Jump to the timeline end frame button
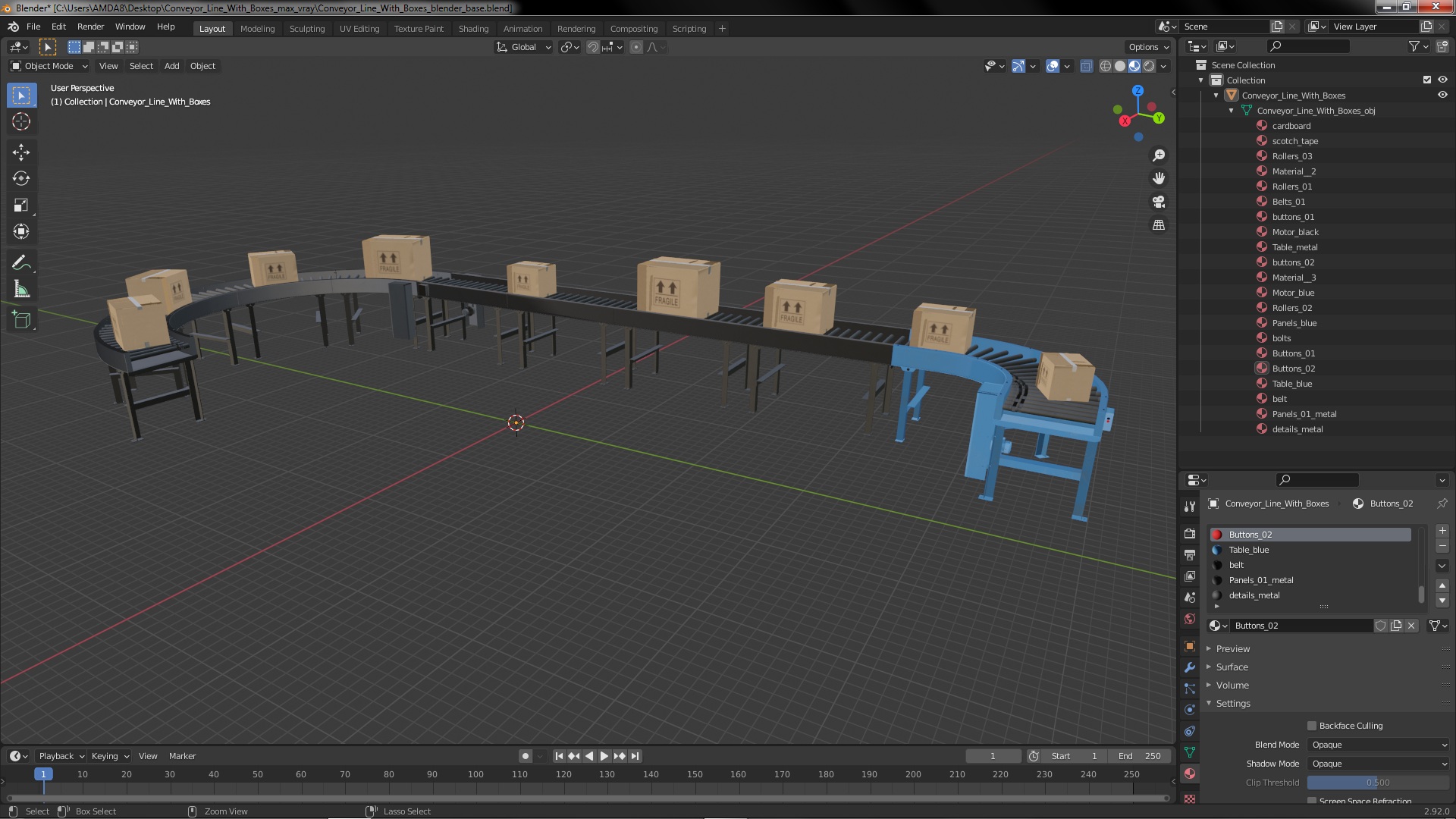Viewport: 1456px width, 819px height. tap(635, 756)
